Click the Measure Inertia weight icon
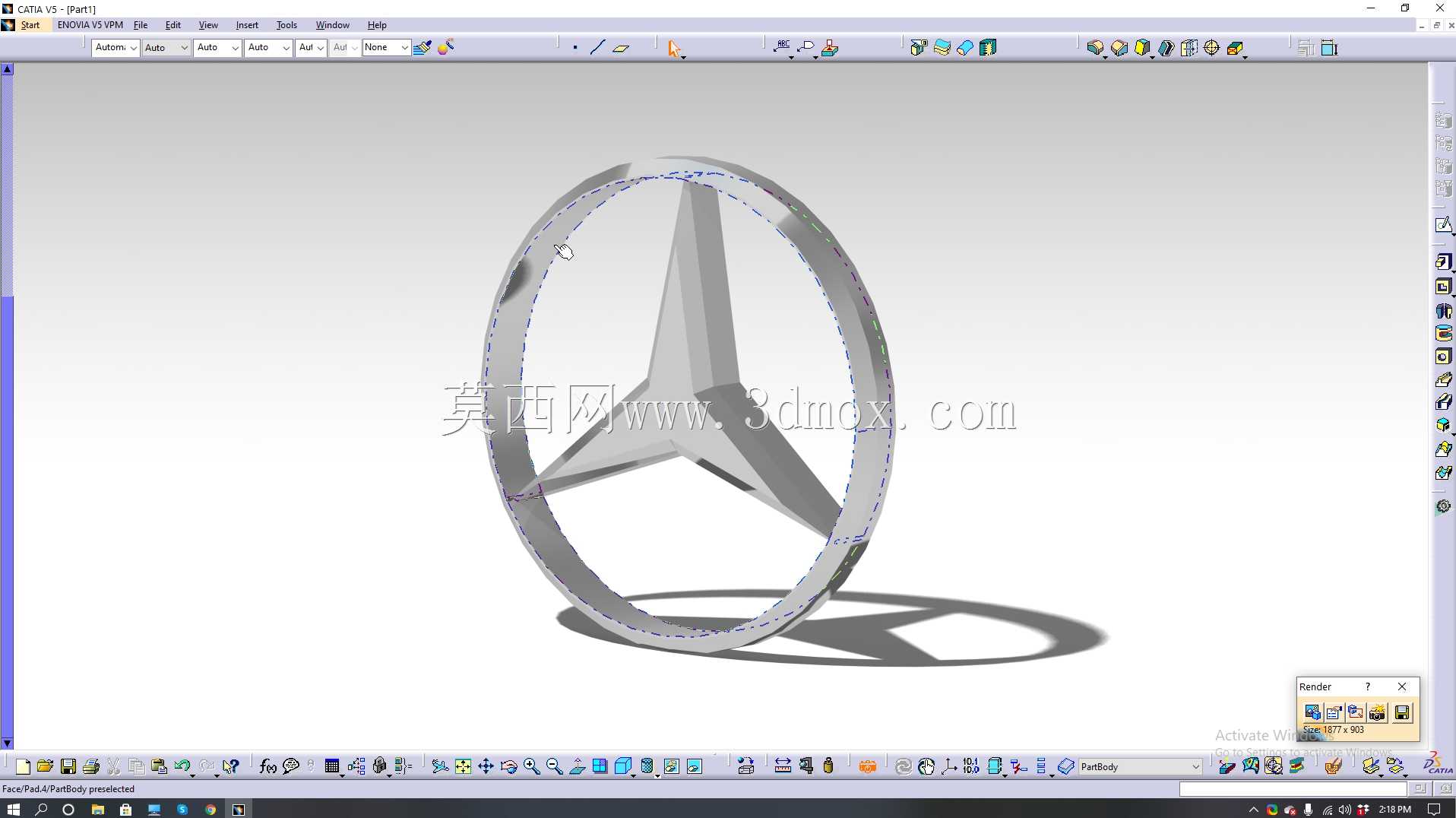The height and width of the screenshot is (818, 1456). click(x=828, y=766)
